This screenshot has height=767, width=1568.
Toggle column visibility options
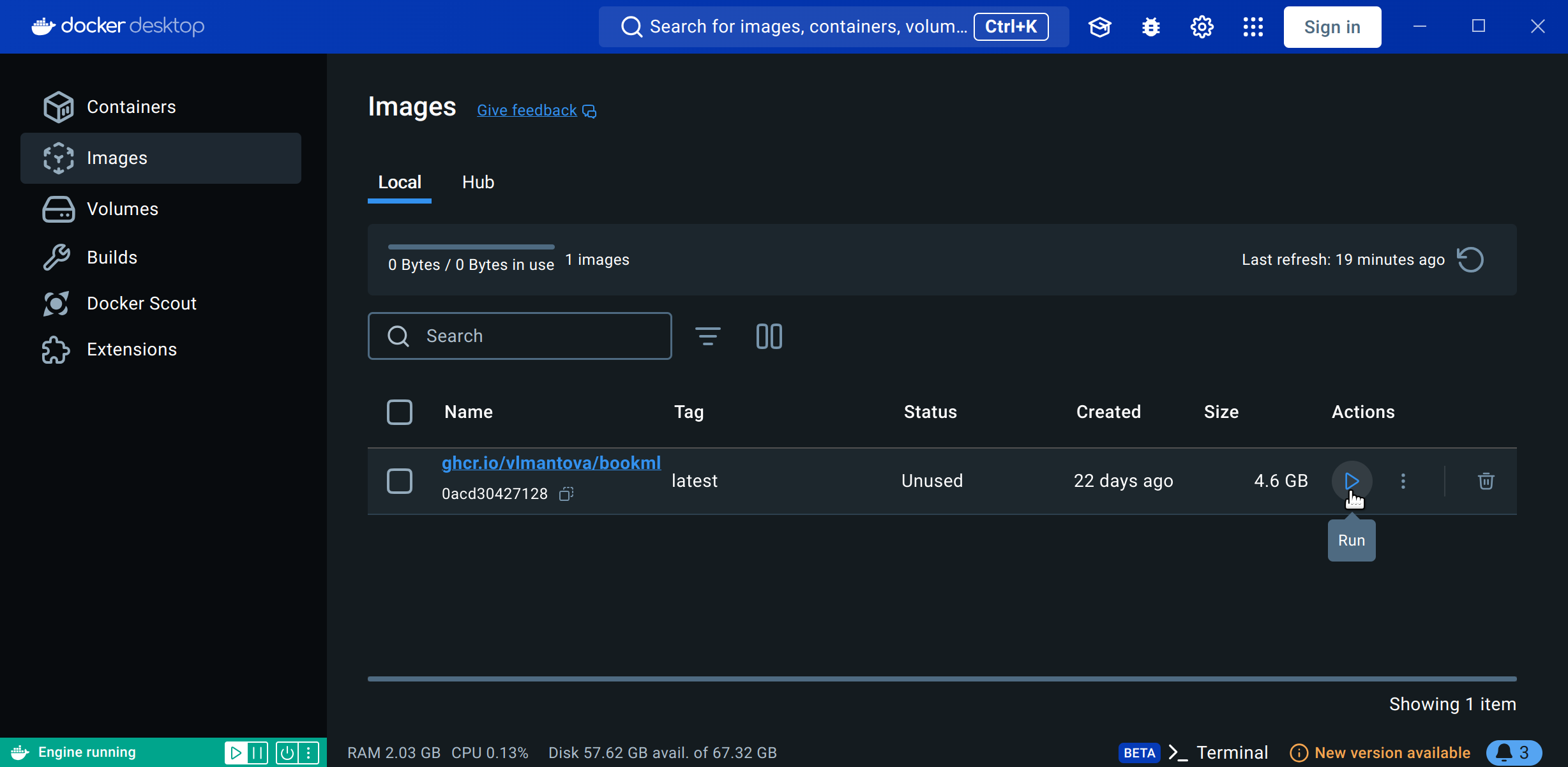[769, 336]
